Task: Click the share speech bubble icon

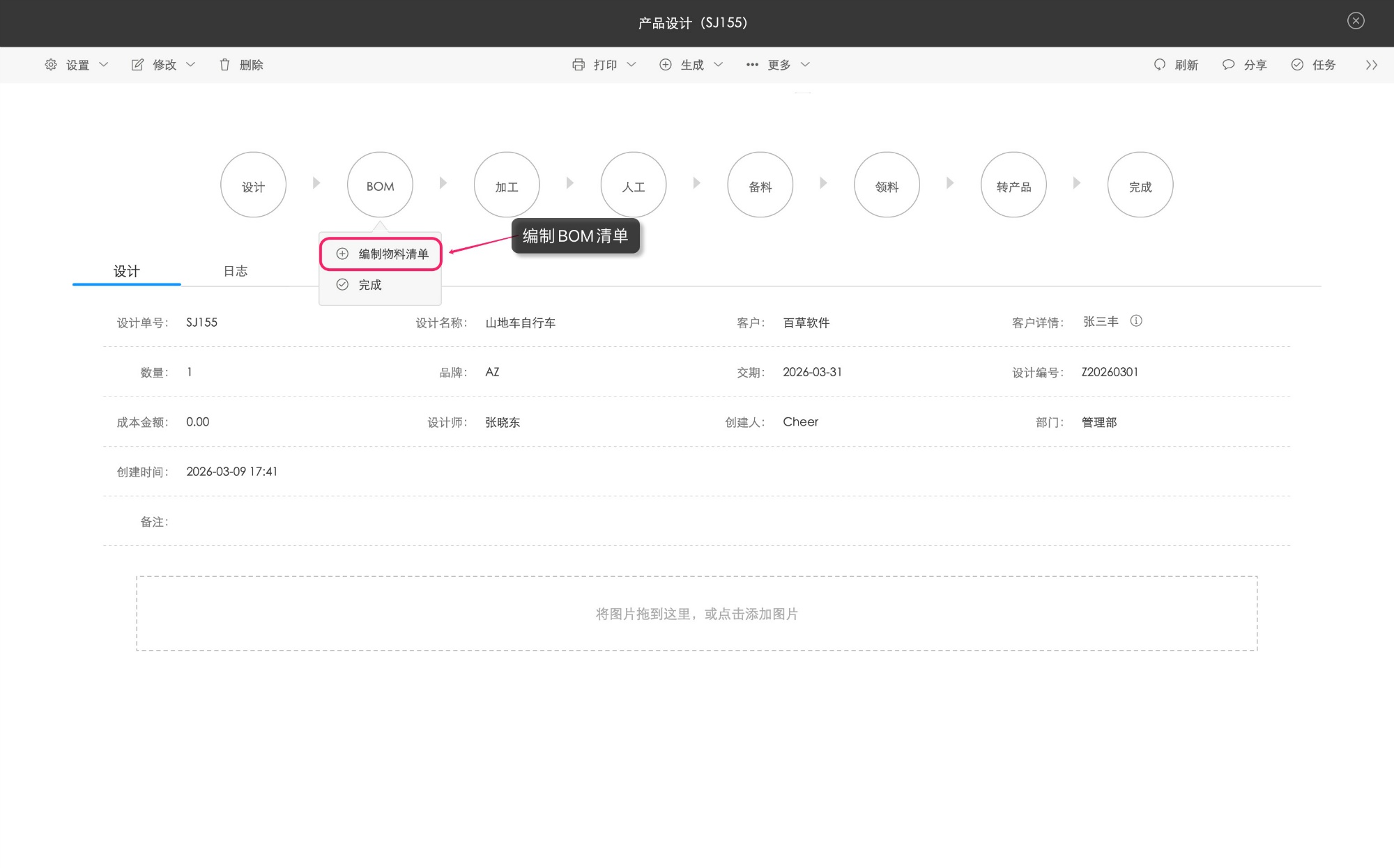Action: click(1228, 65)
